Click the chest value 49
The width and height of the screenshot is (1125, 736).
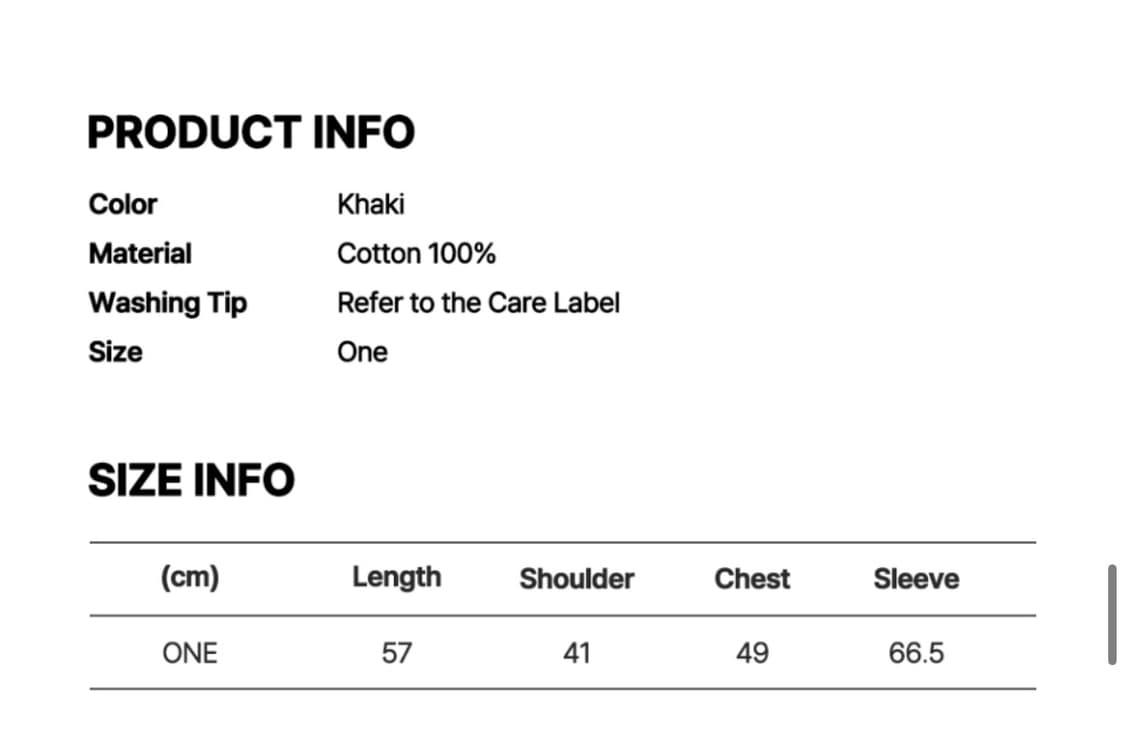[752, 653]
